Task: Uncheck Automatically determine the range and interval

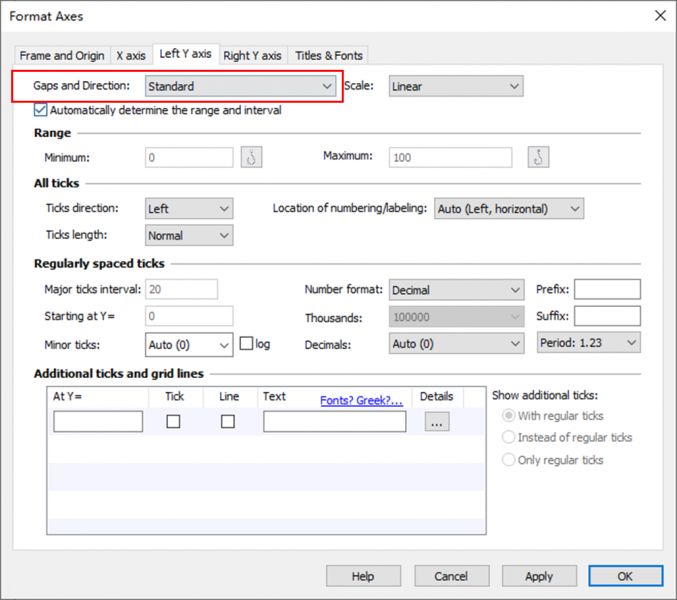Action: point(41,111)
